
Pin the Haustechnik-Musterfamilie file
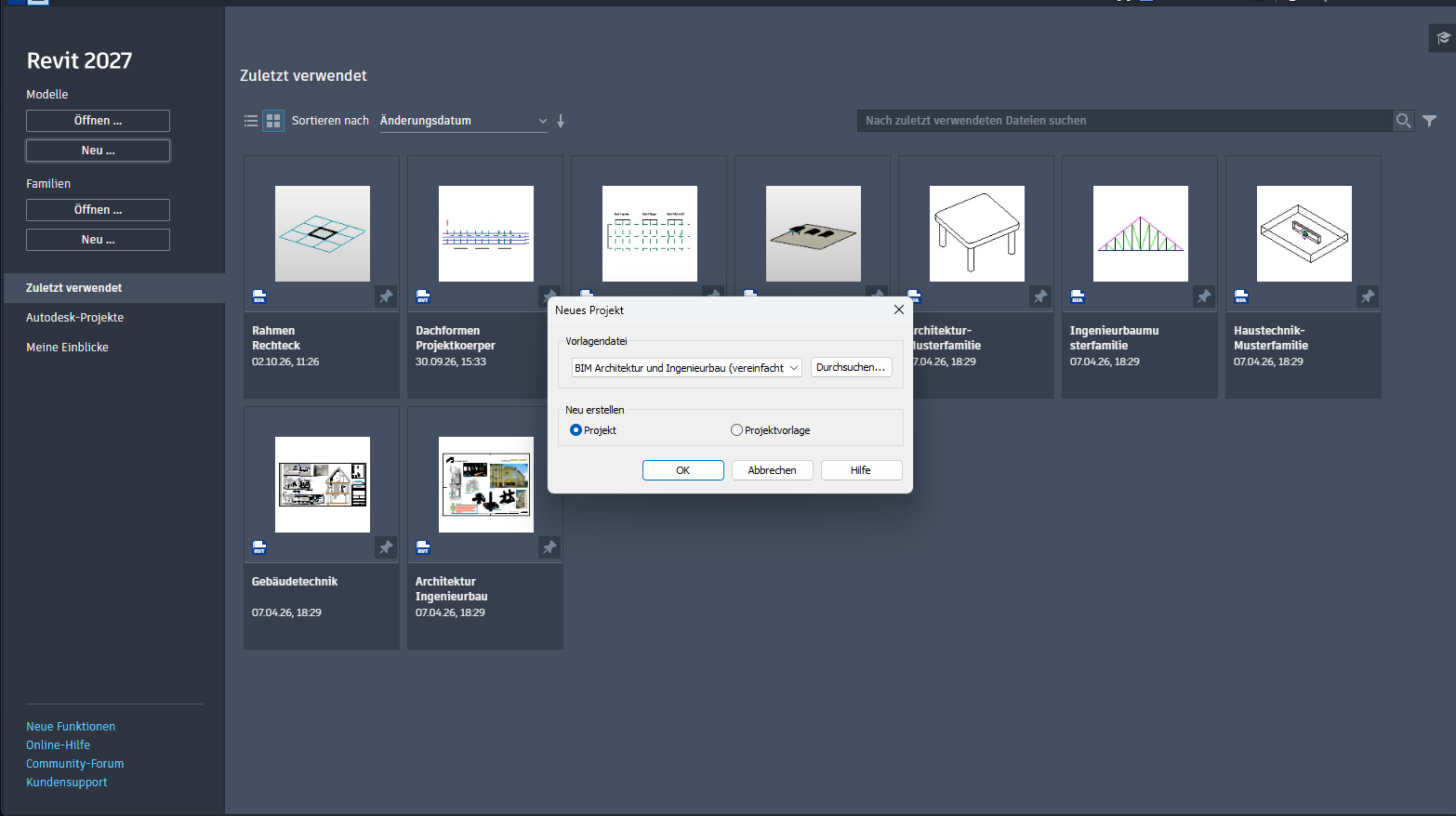[x=1368, y=296]
